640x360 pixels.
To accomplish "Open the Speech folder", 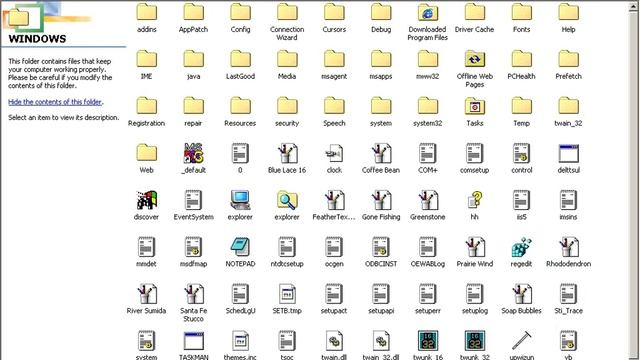I will point(334,107).
